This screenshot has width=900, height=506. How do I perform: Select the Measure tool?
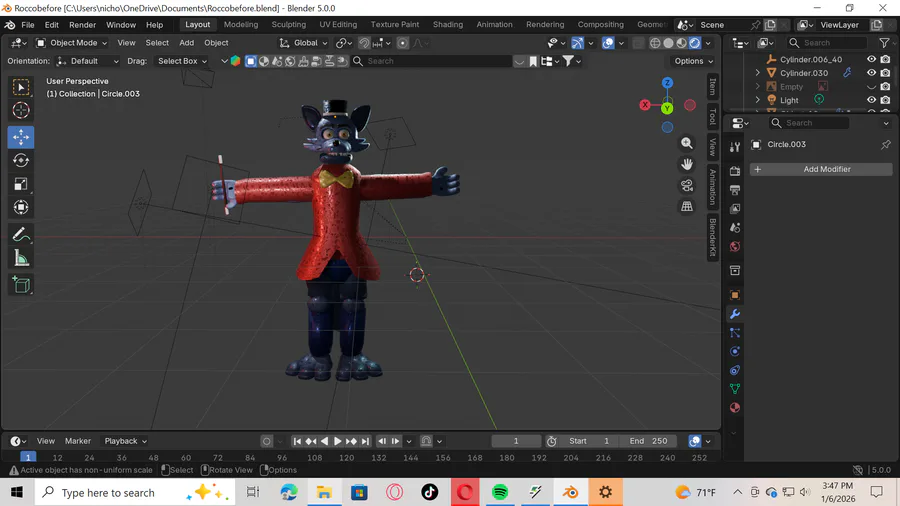click(x=21, y=258)
